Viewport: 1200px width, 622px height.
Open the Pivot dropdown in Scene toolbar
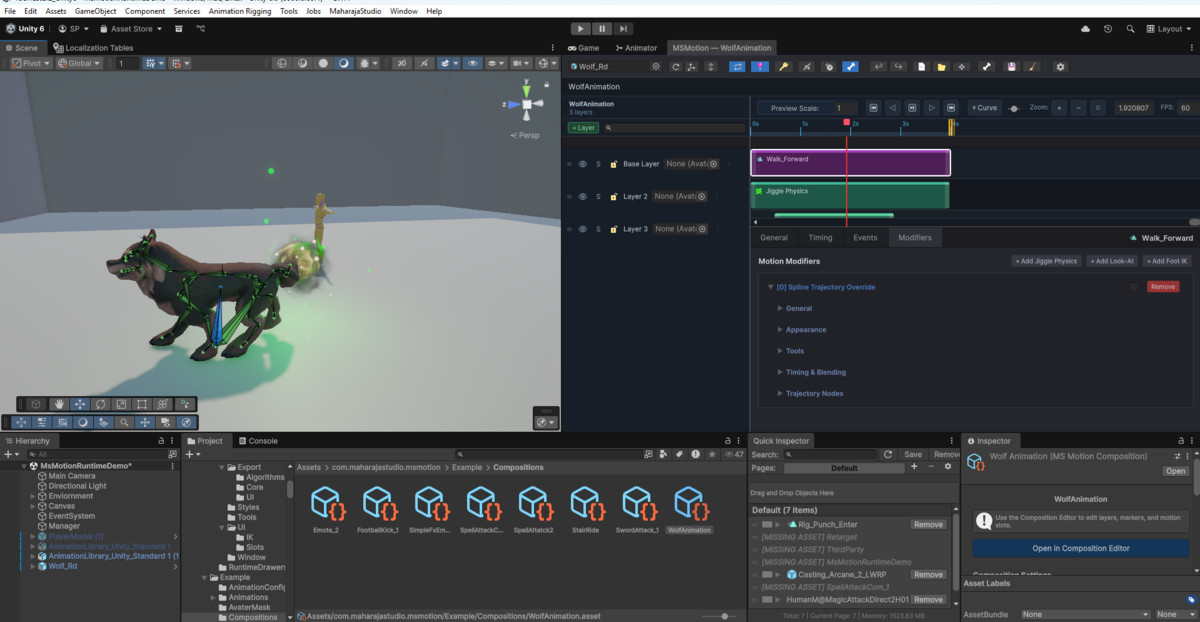(32, 63)
